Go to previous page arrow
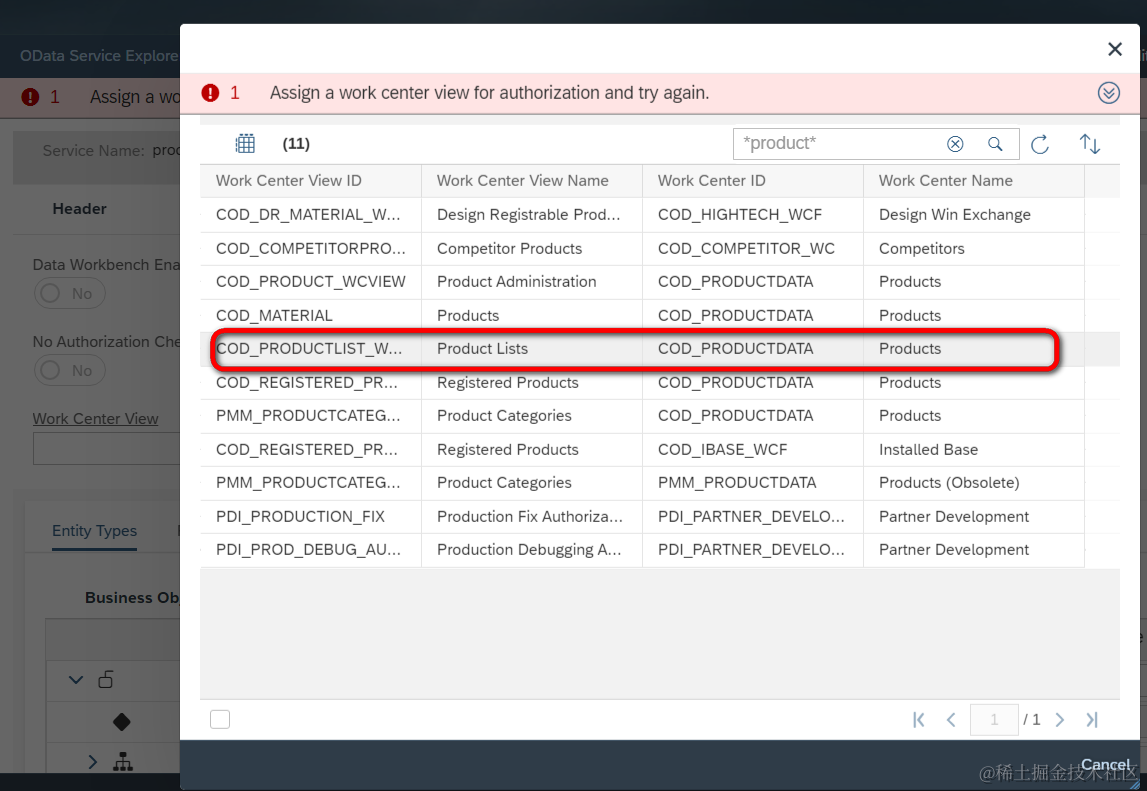 pyautogui.click(x=951, y=720)
